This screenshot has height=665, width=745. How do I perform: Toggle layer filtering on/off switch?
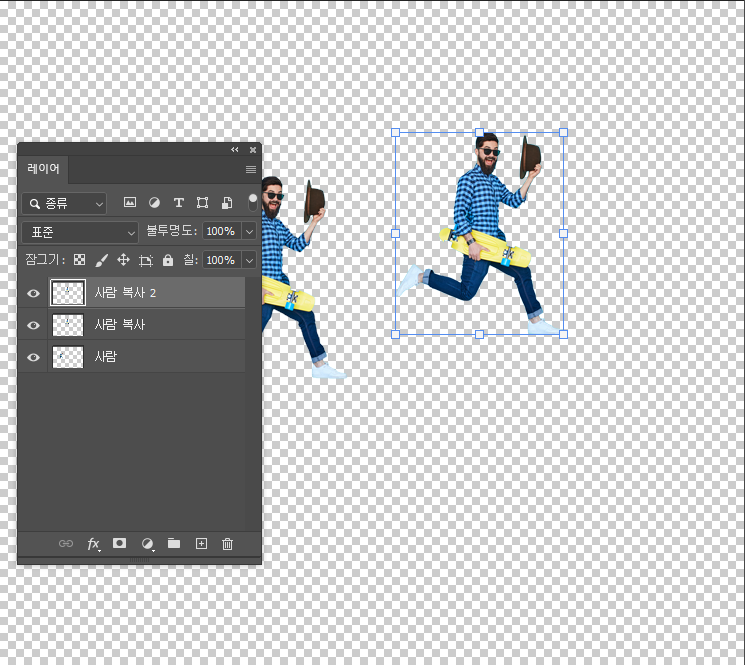pos(253,202)
